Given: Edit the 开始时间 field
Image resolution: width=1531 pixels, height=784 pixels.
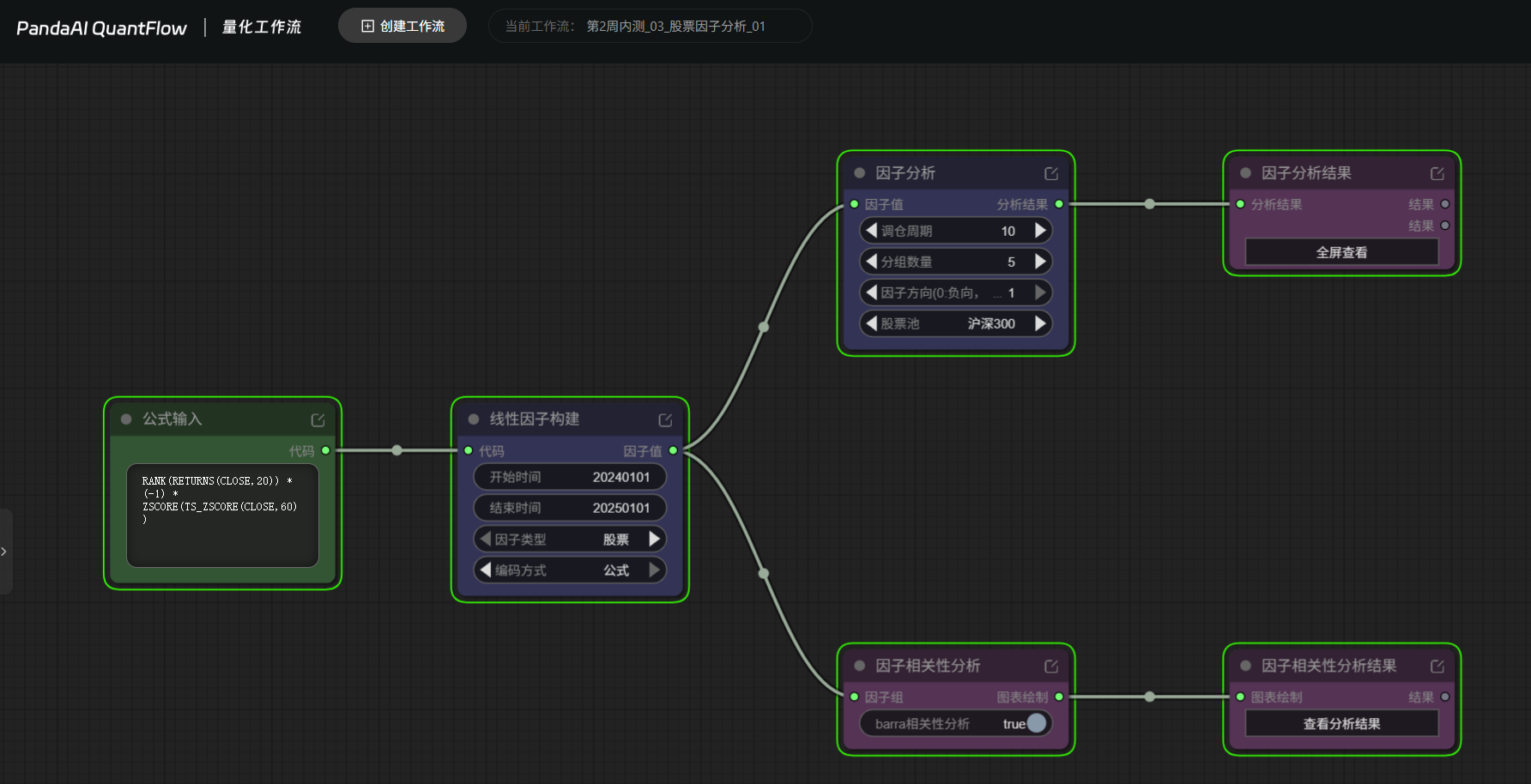Looking at the screenshot, I should 570,477.
